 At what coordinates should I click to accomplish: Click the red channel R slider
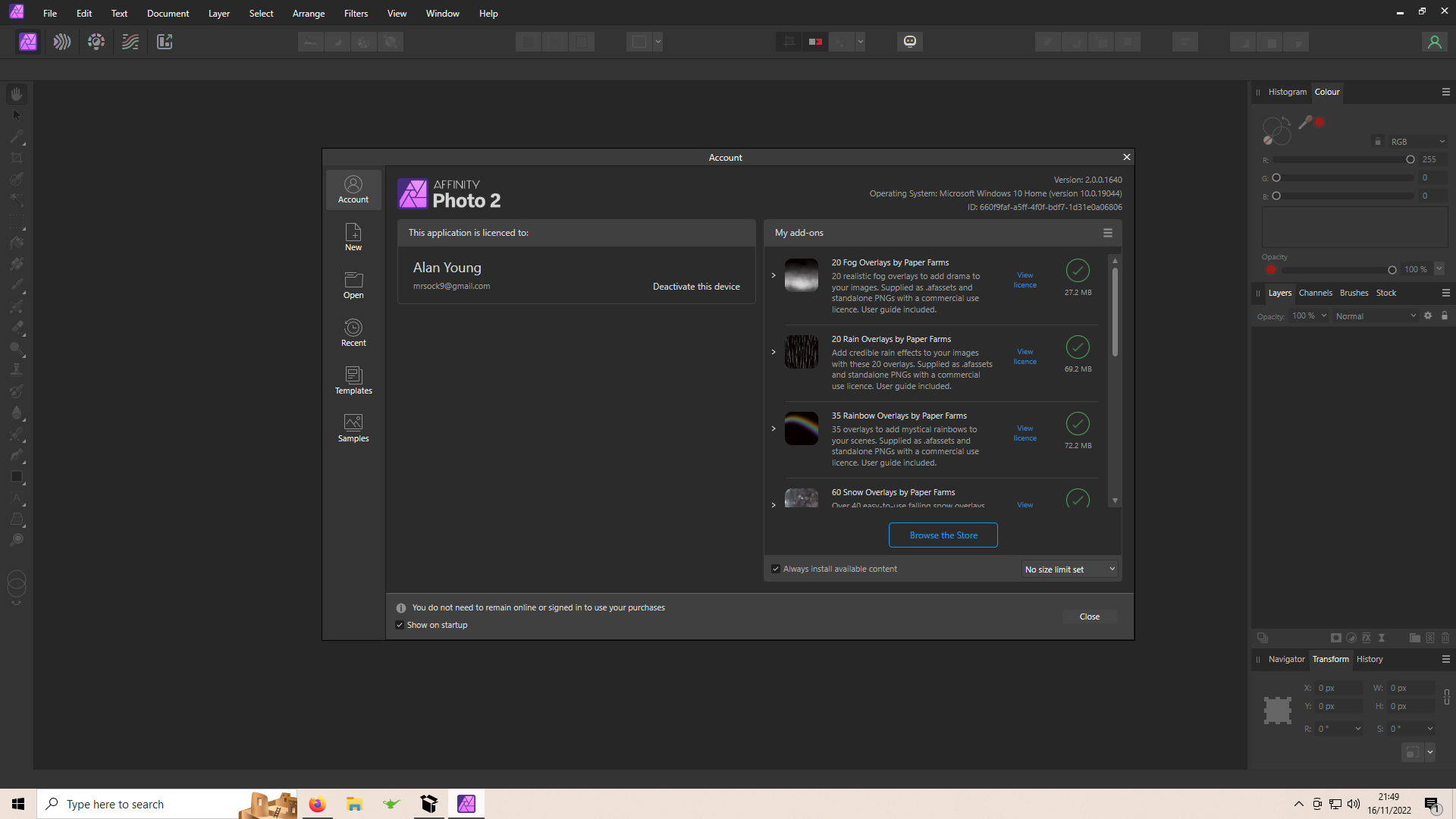tap(1342, 159)
